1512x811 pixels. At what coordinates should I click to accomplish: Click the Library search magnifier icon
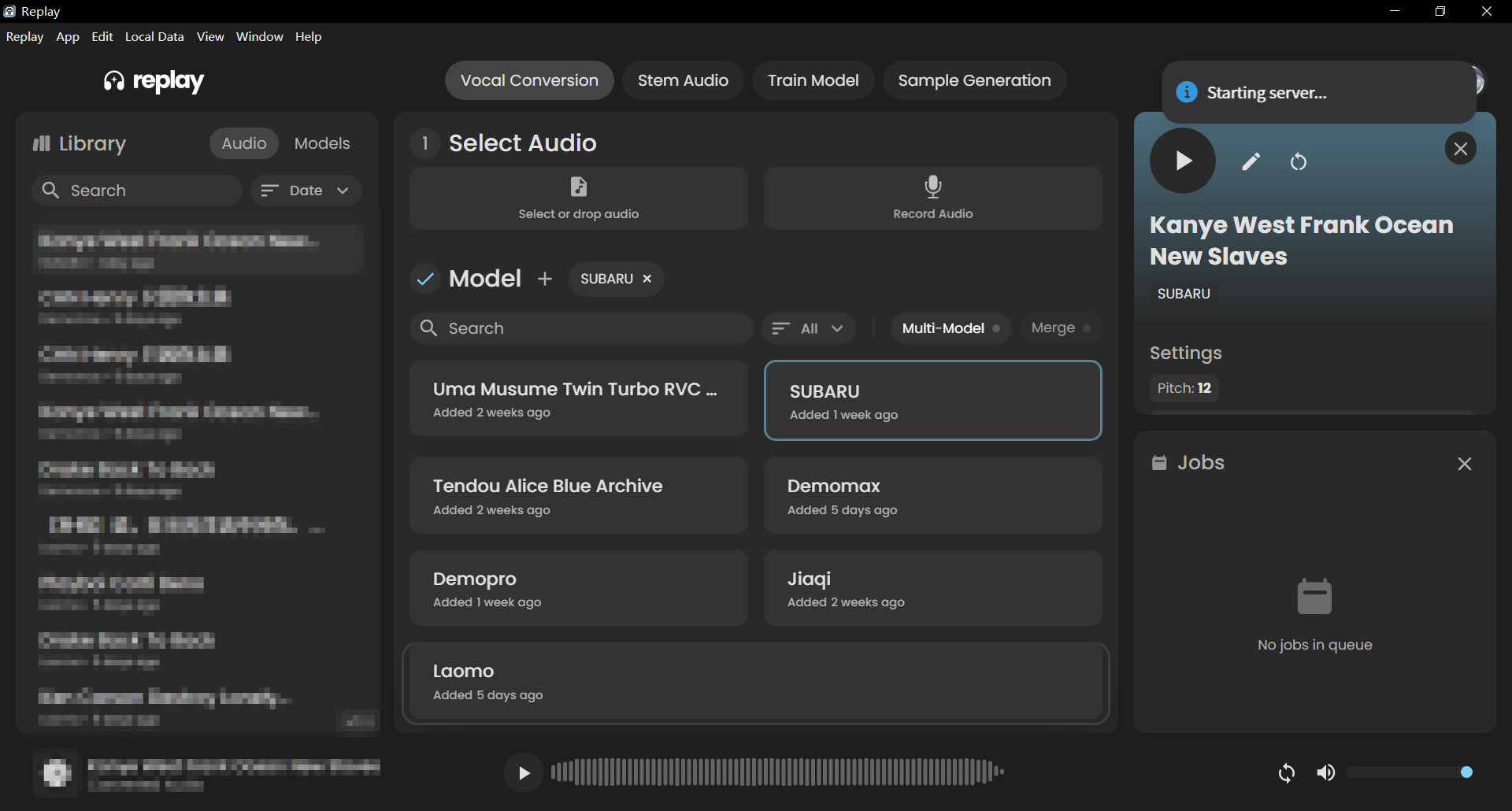click(x=50, y=191)
